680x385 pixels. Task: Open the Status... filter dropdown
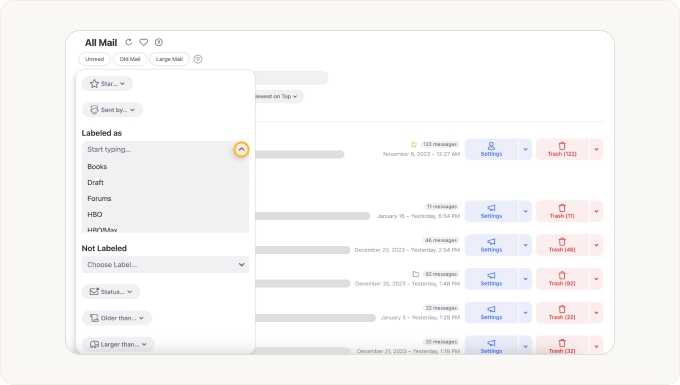[111, 292]
